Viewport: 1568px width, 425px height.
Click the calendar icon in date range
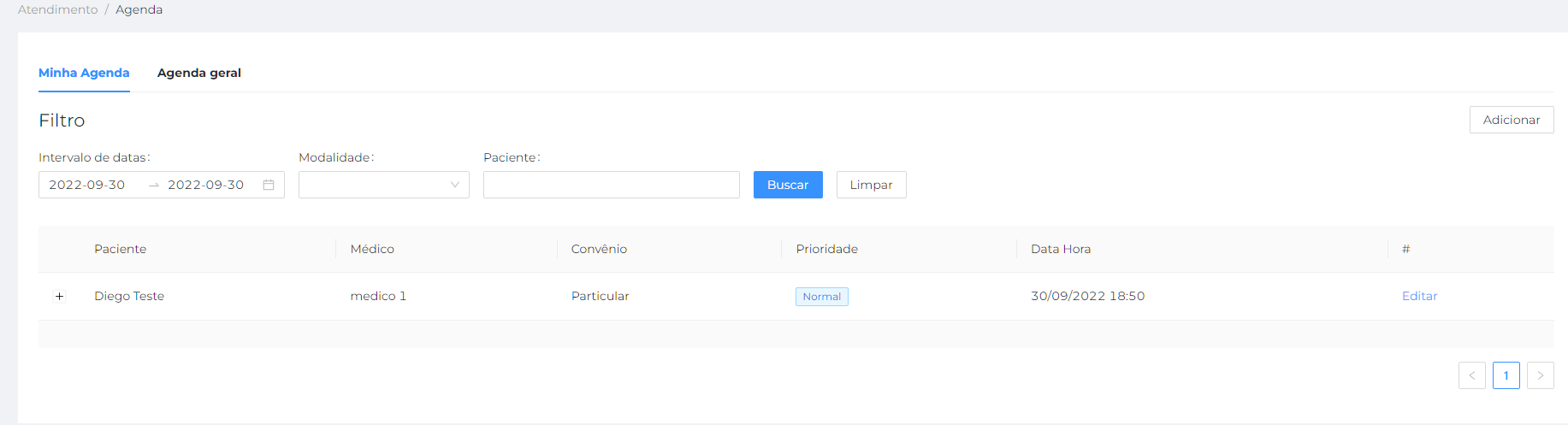(269, 185)
